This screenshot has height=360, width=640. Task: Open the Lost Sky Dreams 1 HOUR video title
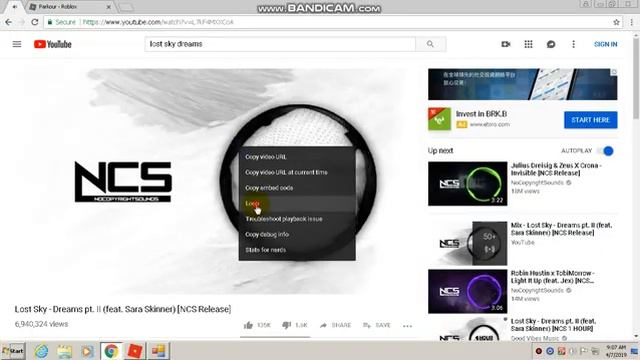point(553,325)
